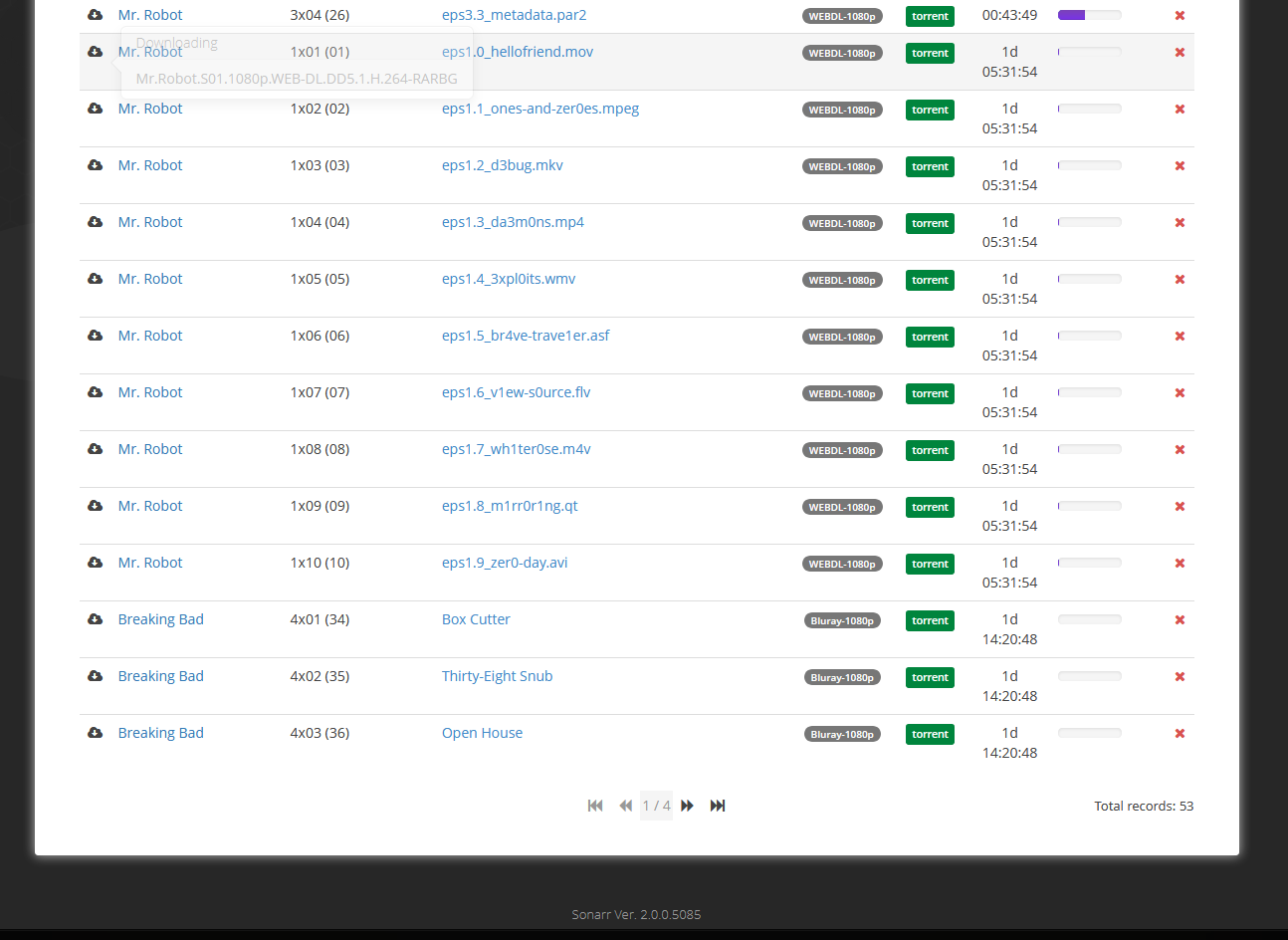Skip to the last page icon
The image size is (1288, 940).
coord(718,806)
